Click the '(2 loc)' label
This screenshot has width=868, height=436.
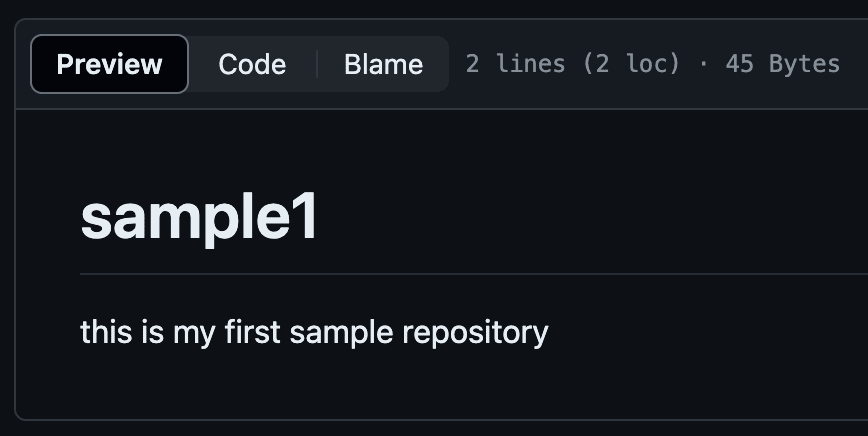click(x=631, y=64)
